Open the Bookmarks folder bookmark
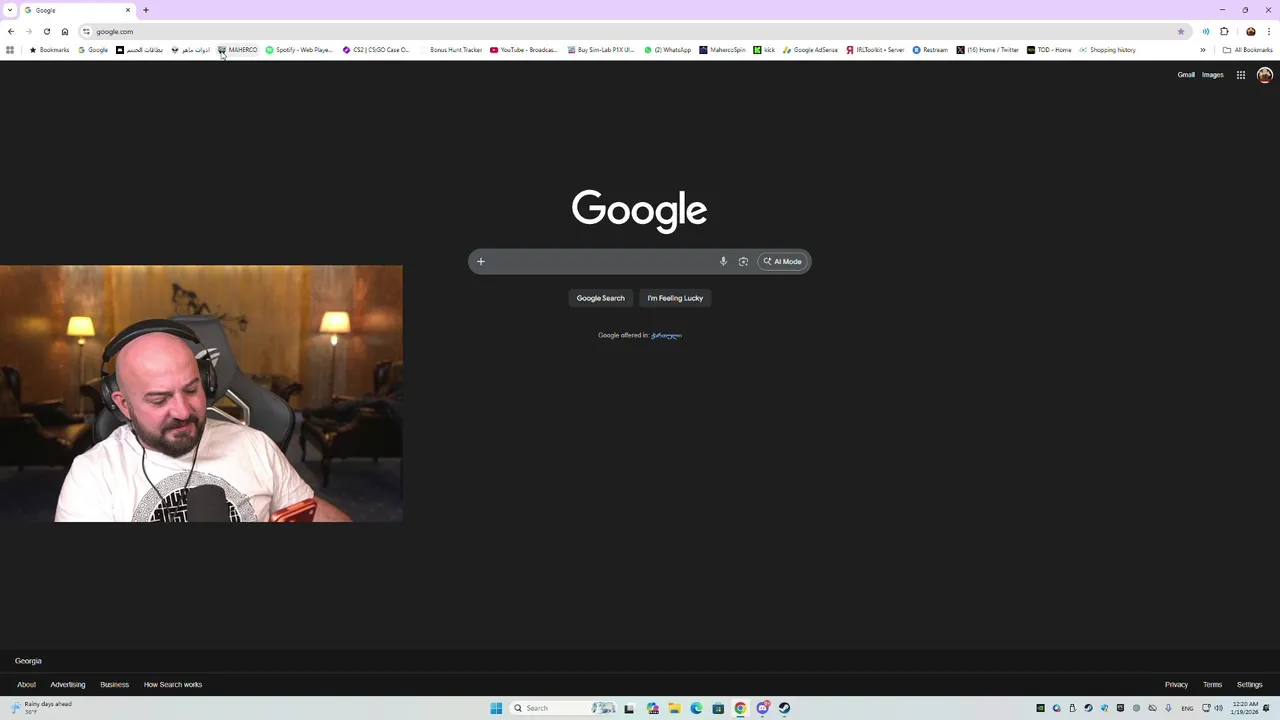Screen dimensions: 1280x720 49,50
